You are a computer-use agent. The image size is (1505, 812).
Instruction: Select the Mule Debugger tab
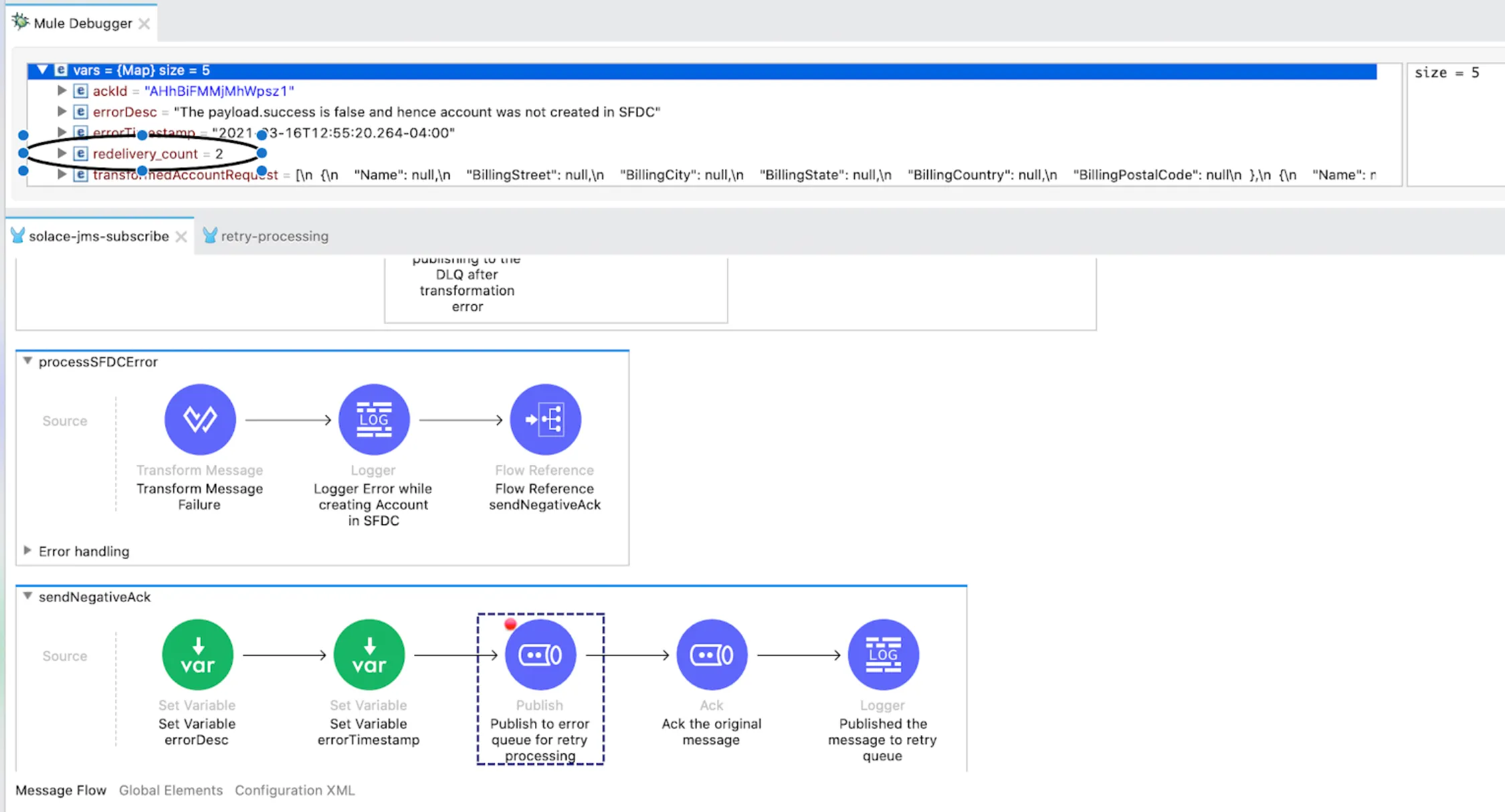coord(83,23)
